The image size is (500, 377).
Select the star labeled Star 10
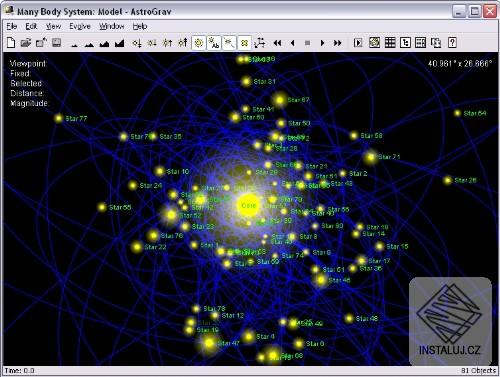[160, 171]
